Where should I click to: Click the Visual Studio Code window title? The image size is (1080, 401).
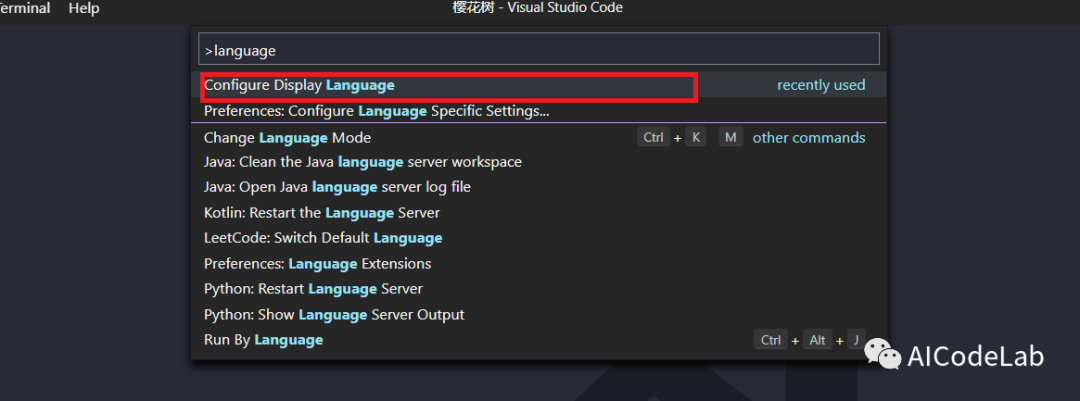[537, 8]
